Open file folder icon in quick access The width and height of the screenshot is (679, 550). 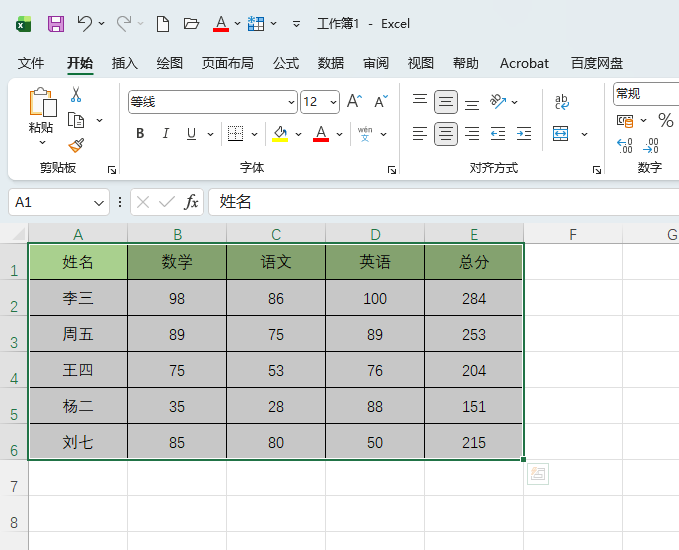click(191, 23)
